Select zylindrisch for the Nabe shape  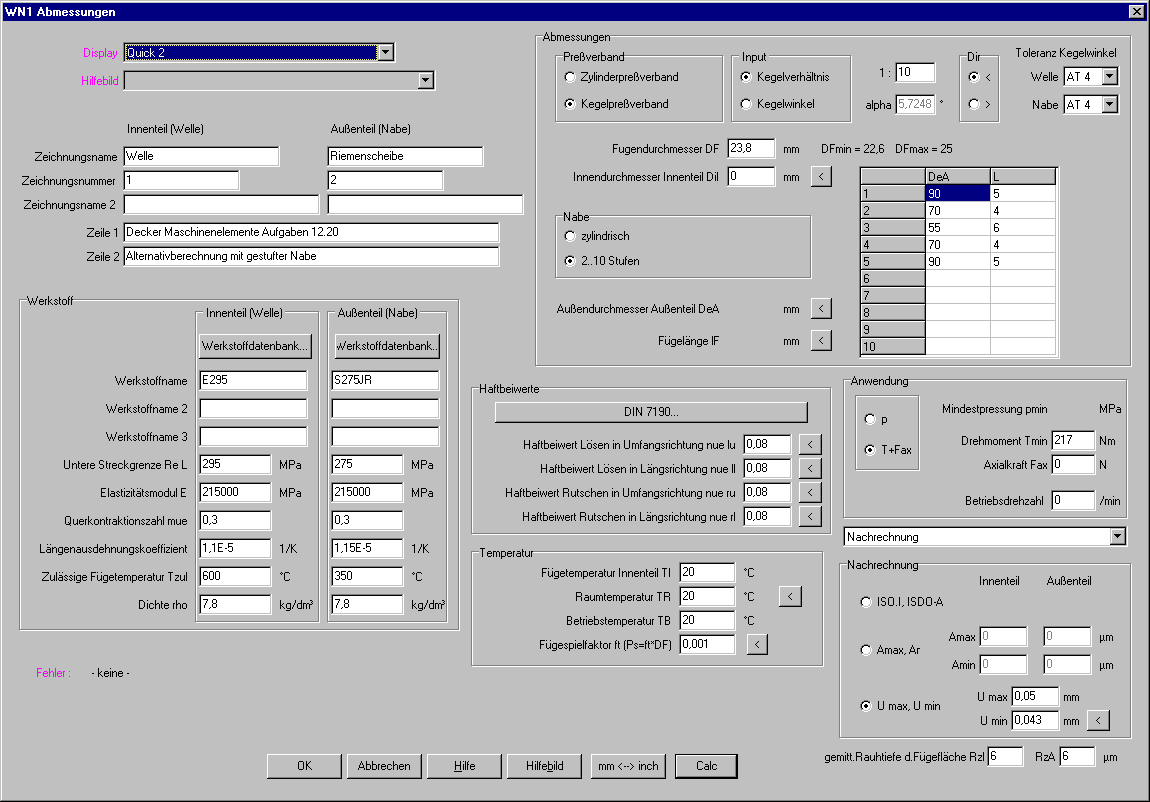coord(570,236)
